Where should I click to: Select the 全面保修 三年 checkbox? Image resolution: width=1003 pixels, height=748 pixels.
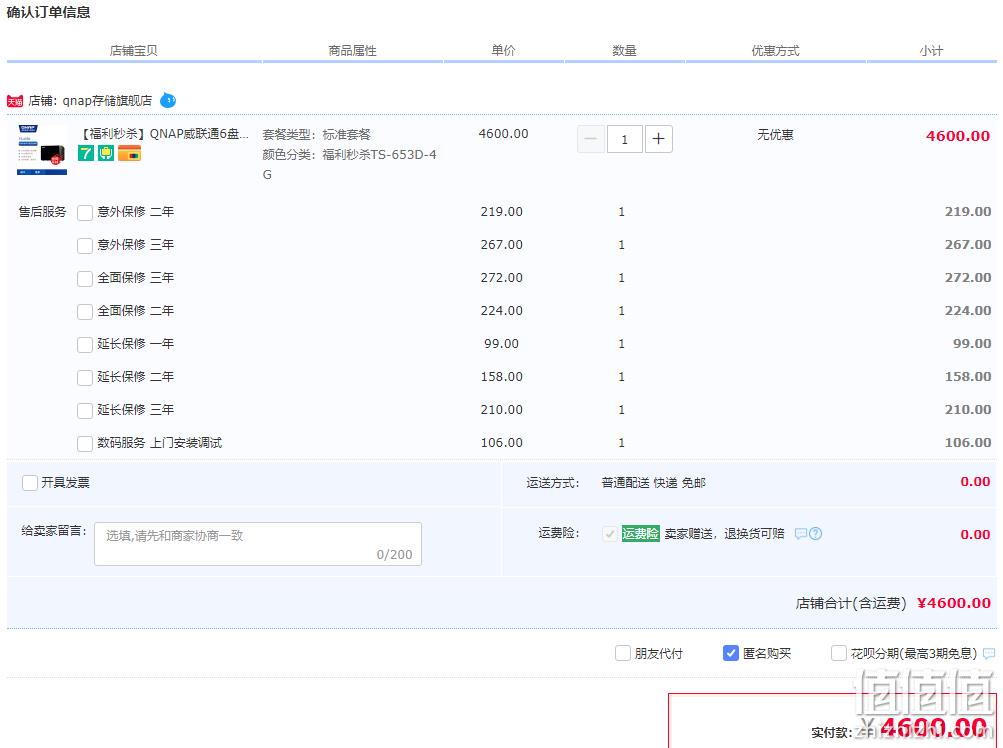coord(85,278)
